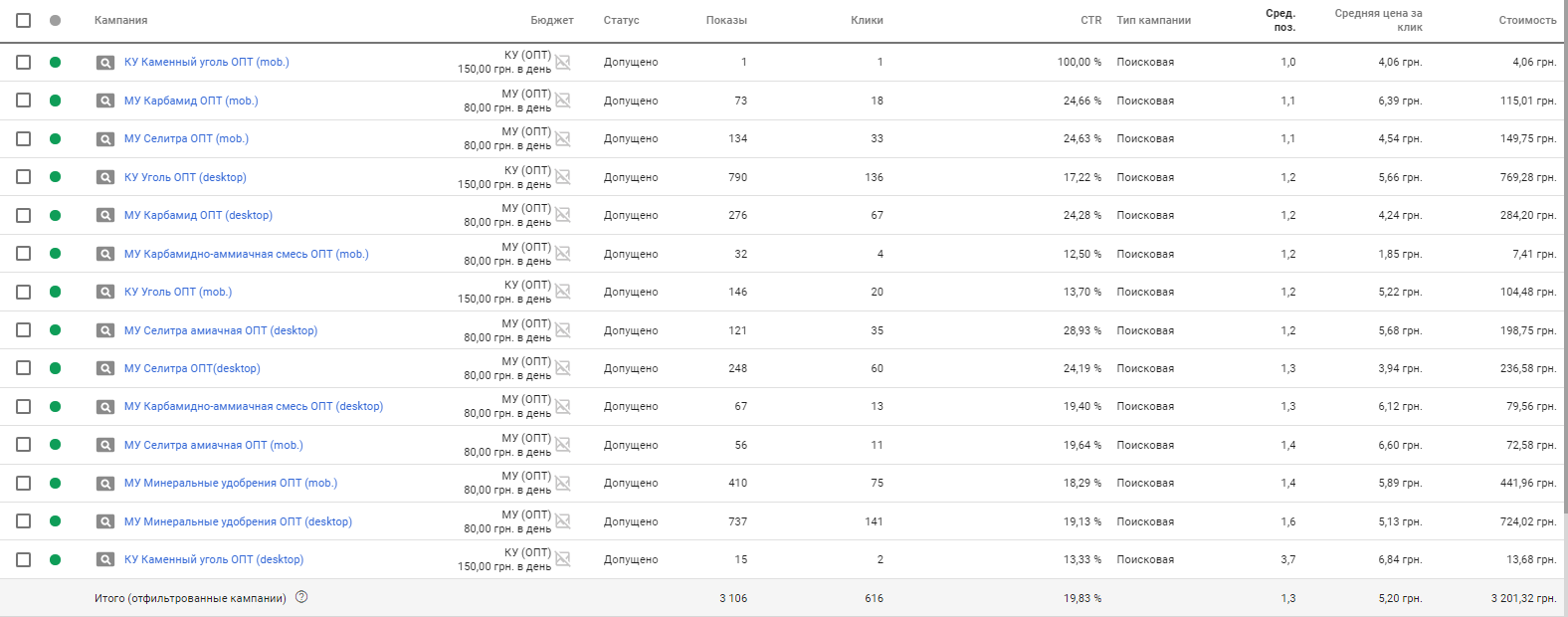
Task: Click search campaign icon for КУ Каменный уголь ОПТ (mob.)
Action: point(104,63)
